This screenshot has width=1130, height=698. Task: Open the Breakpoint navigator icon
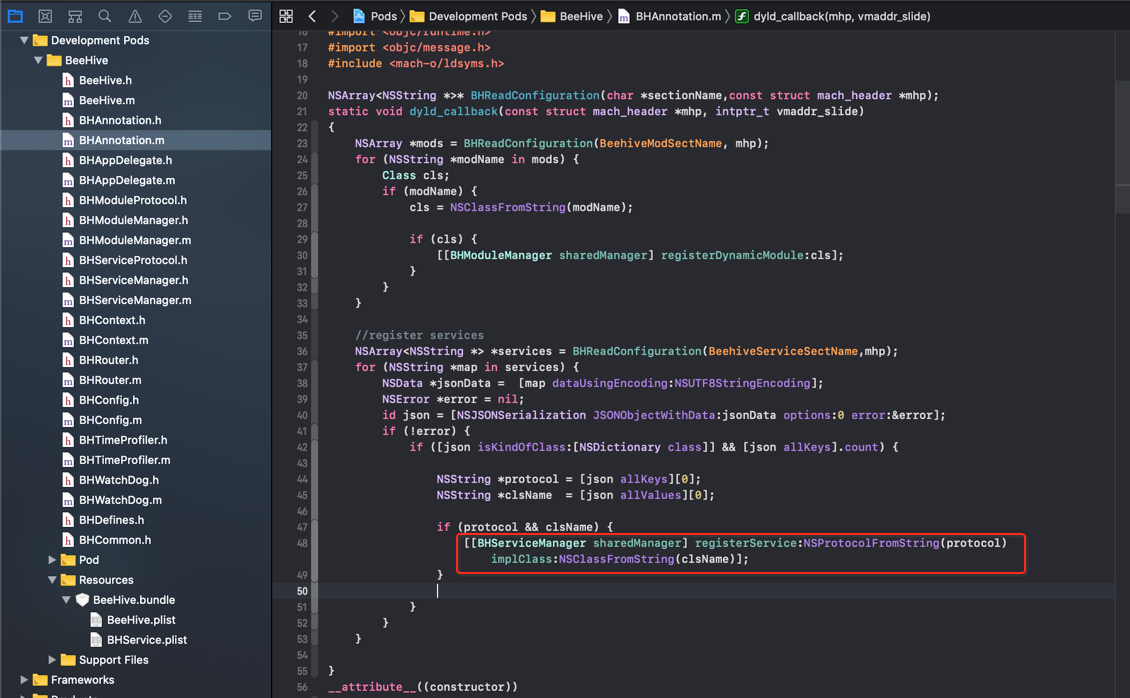coord(225,16)
